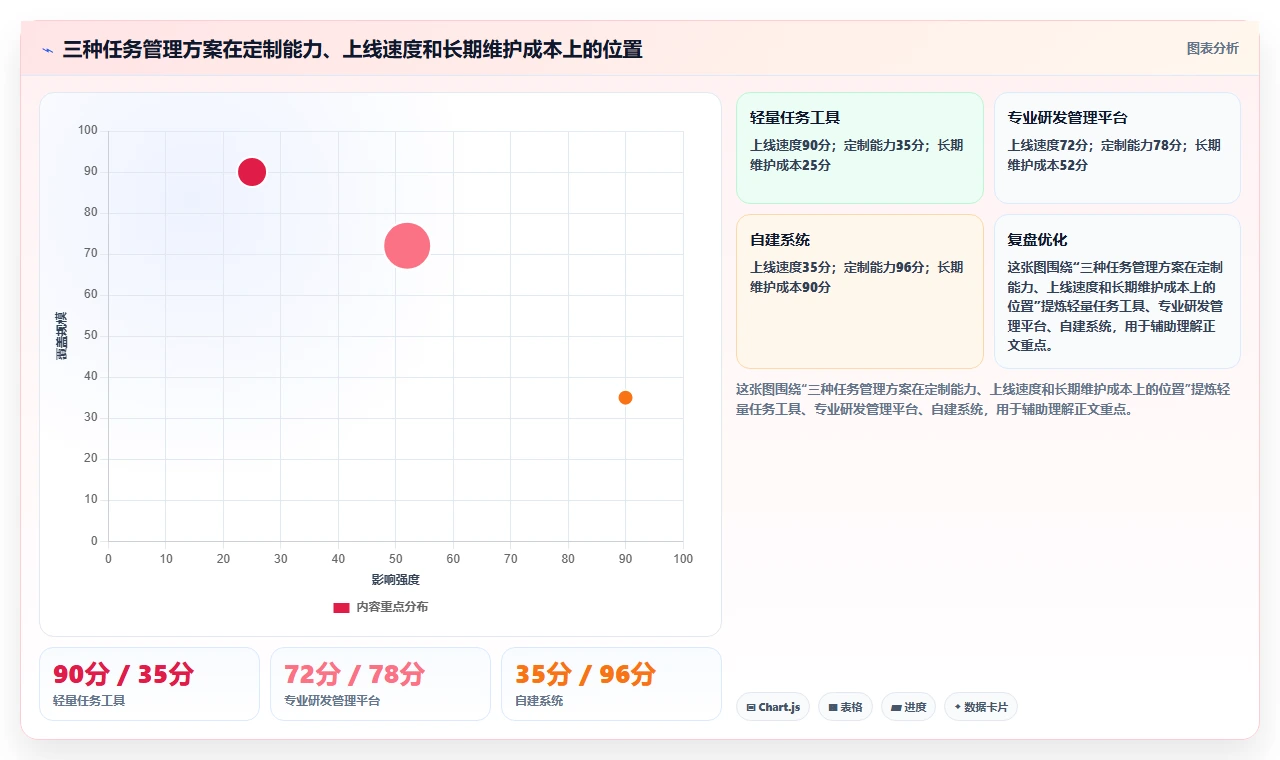Click the 进度 tag
Screen dimensions: 1280x760
tap(908, 707)
